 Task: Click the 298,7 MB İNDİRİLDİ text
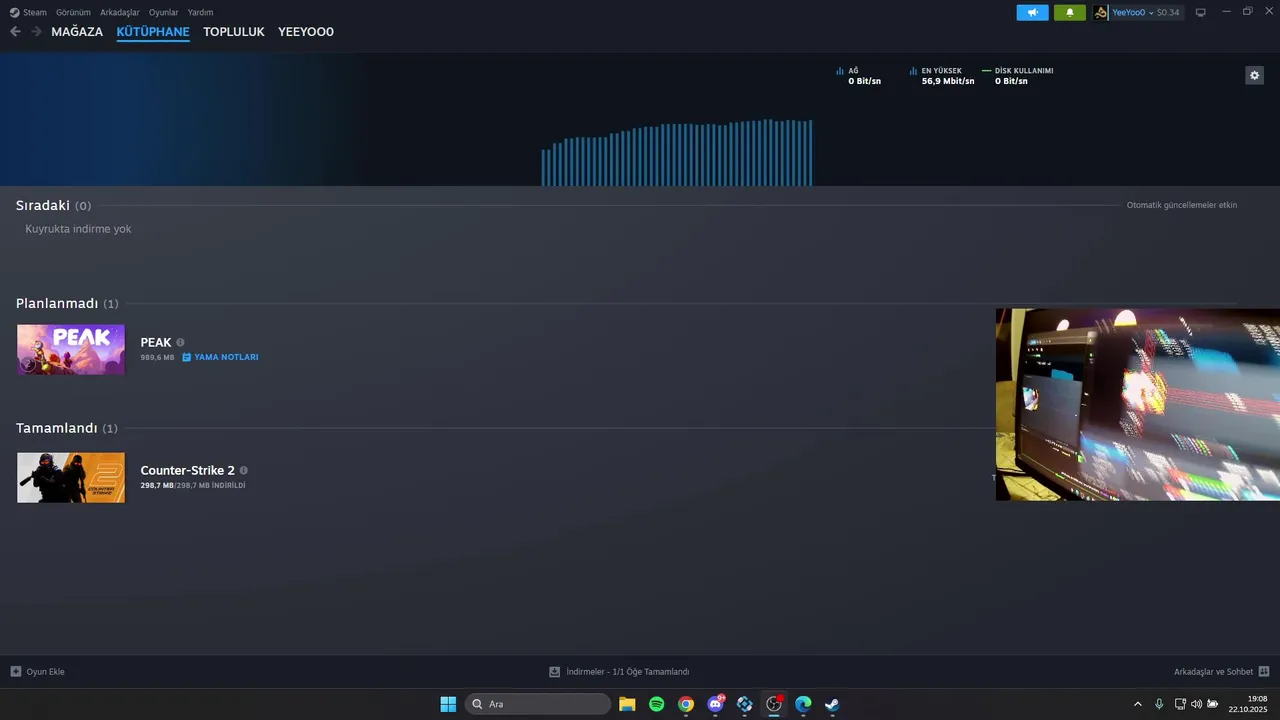pyautogui.click(x=193, y=485)
